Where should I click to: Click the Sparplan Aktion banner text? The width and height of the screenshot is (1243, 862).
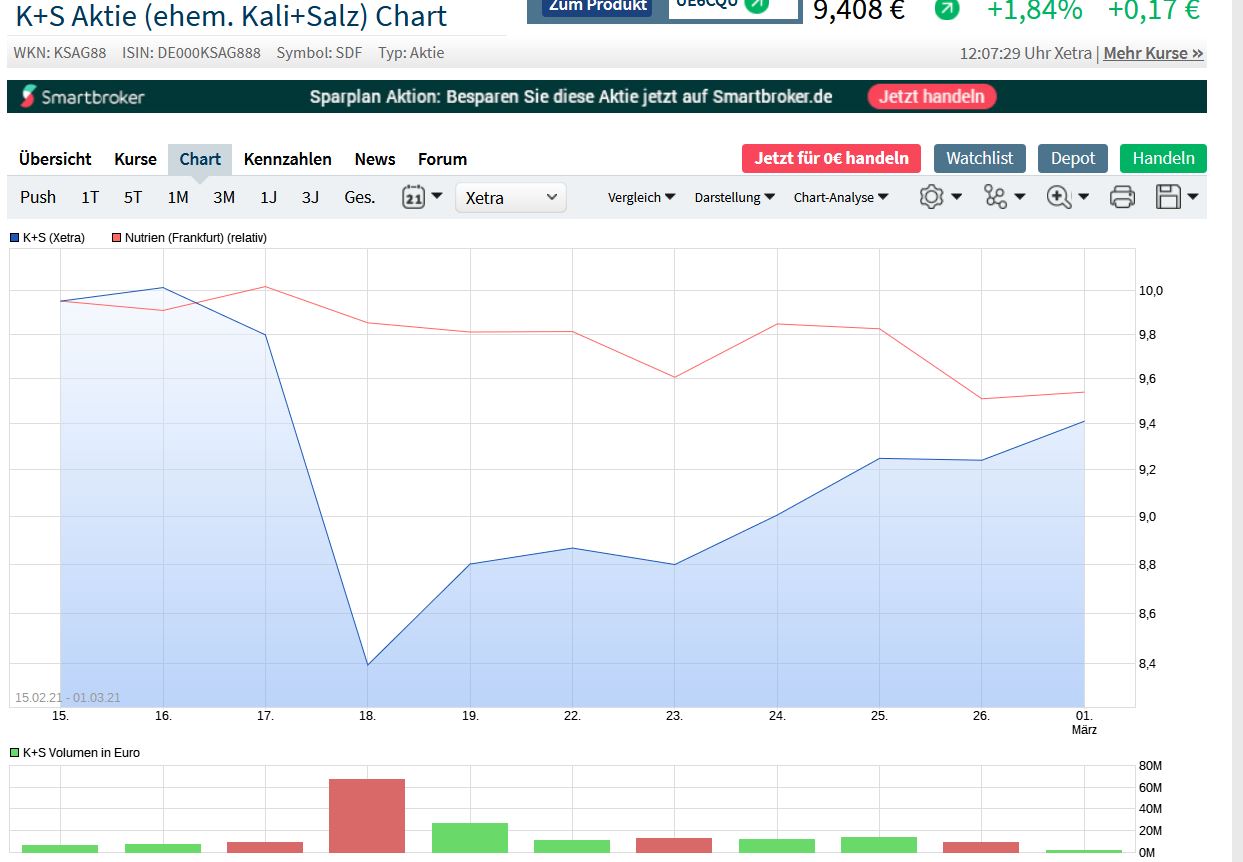tap(571, 97)
